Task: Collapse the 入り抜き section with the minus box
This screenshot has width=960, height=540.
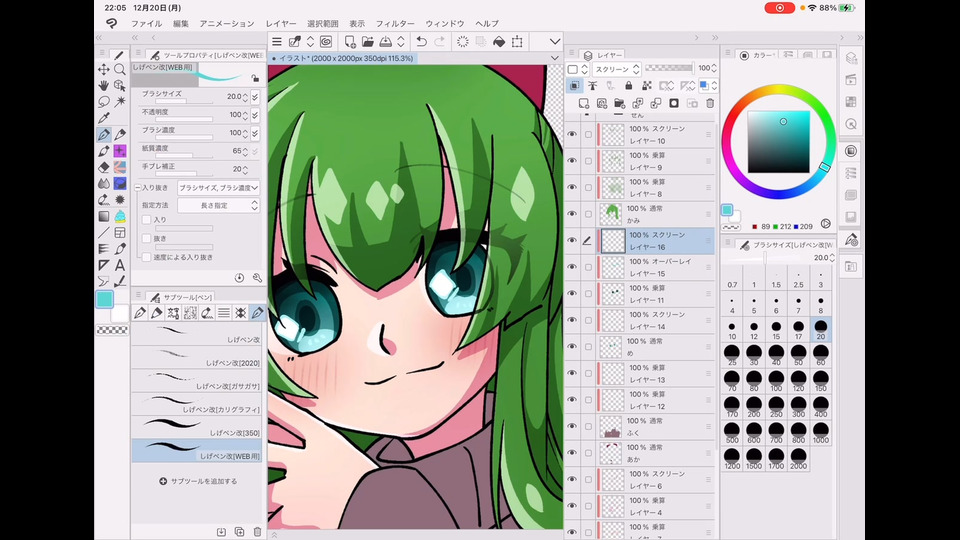Action: [137, 187]
